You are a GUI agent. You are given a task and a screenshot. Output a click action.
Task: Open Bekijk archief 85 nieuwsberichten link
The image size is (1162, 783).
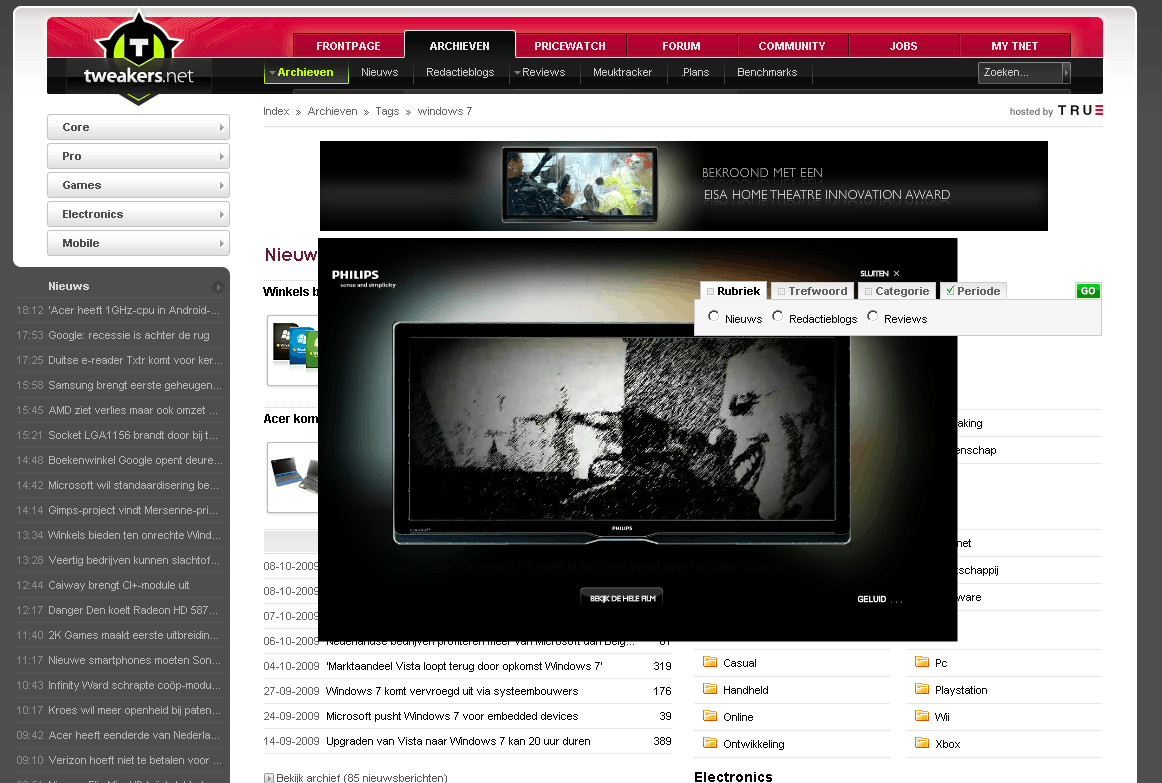pyautogui.click(x=362, y=778)
